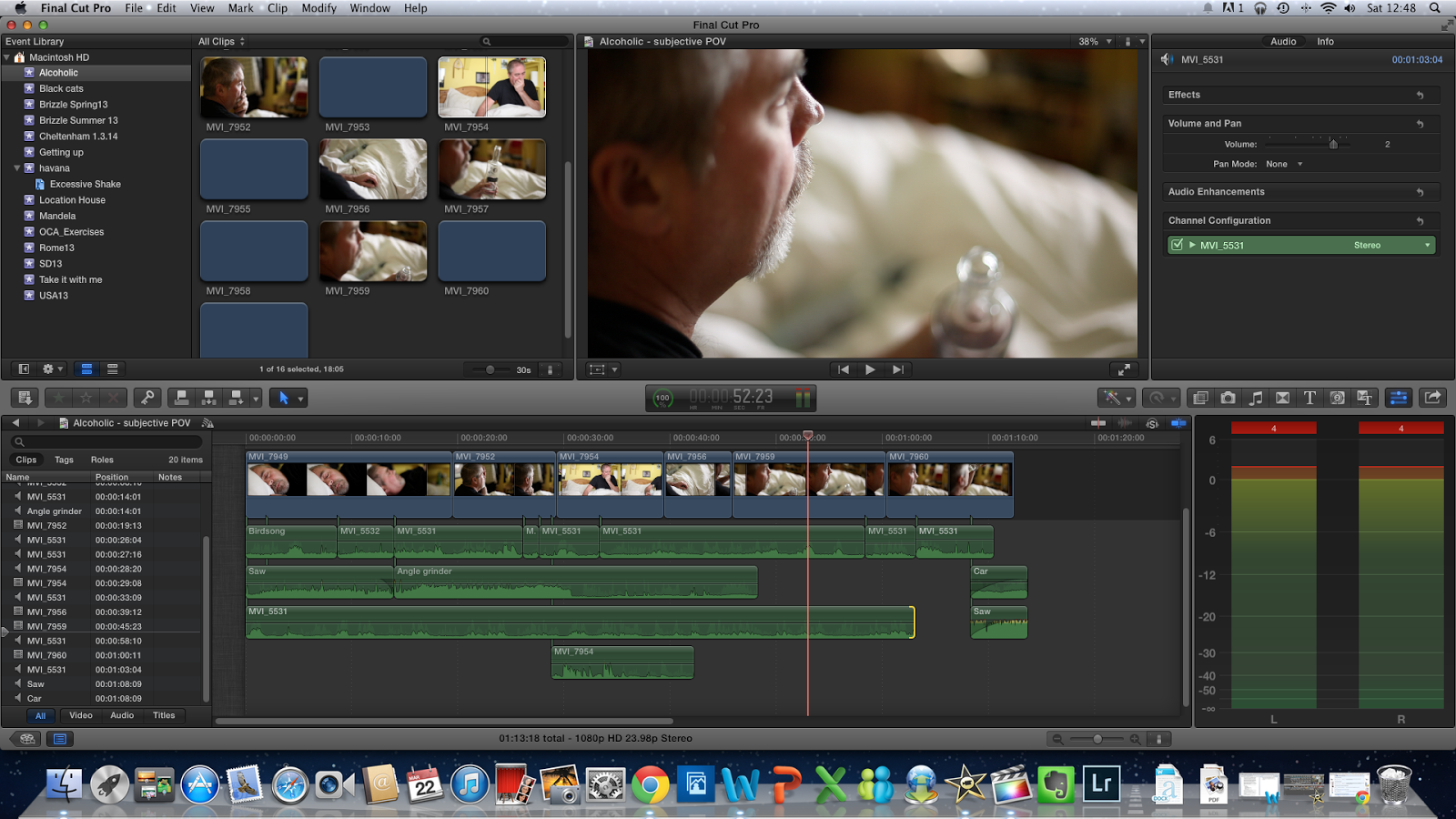Select the MVI_7956 clip thumbnail
Image resolution: width=1456 pixels, height=819 pixels.
point(373,169)
